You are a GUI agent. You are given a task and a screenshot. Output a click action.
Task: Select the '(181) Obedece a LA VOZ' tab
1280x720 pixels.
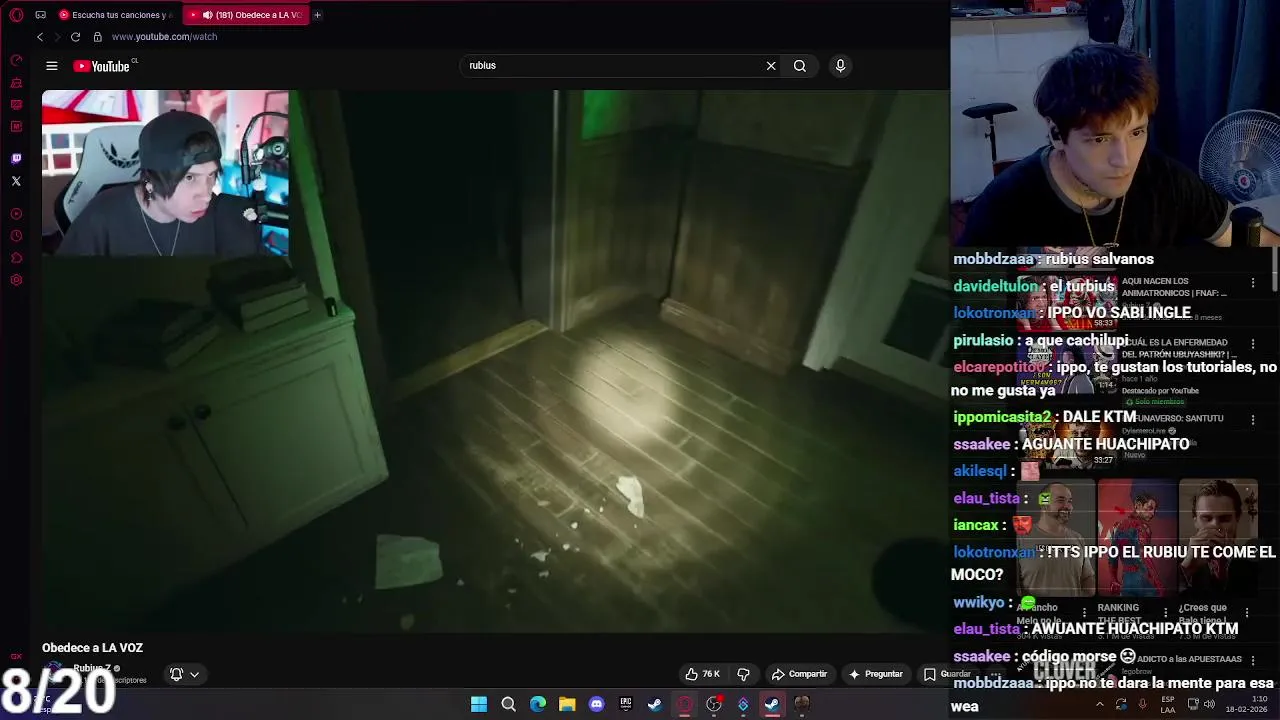pos(245,15)
